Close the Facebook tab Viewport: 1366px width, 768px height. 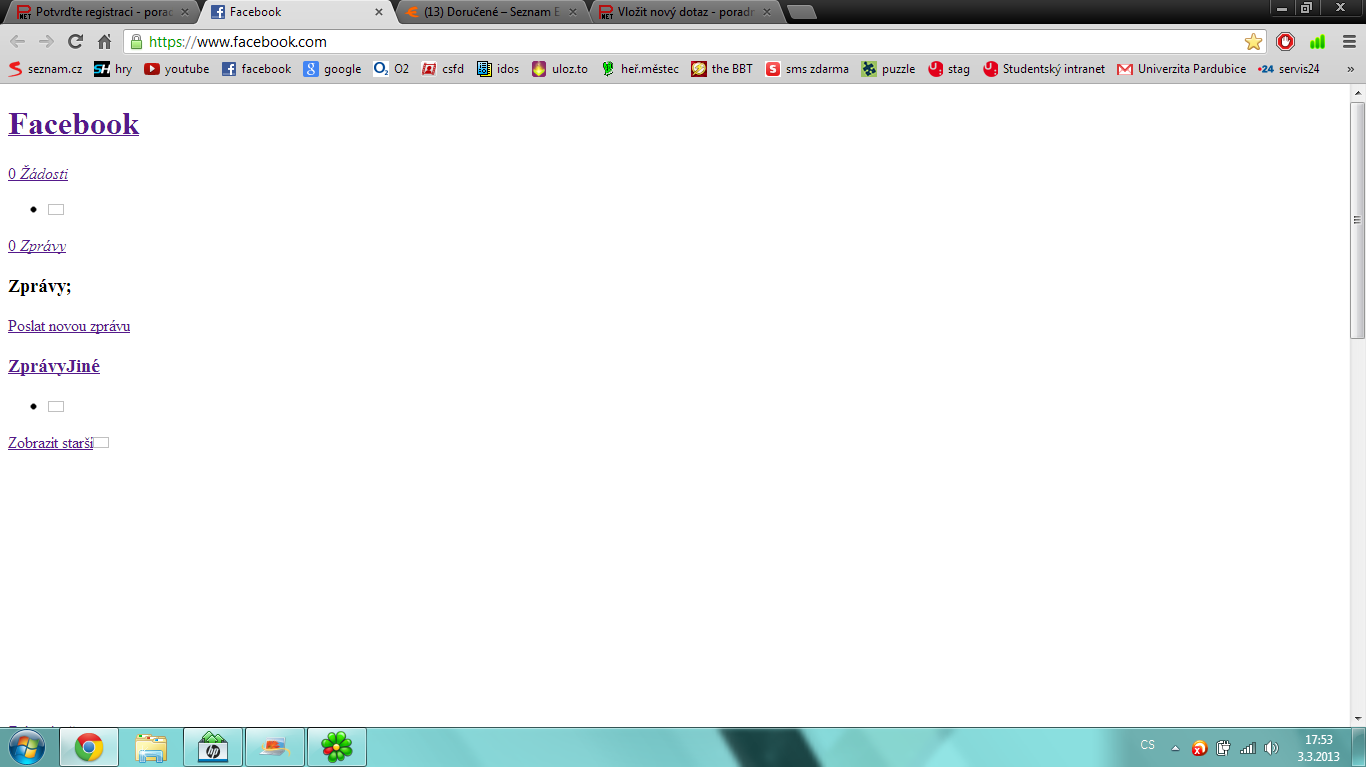379,12
